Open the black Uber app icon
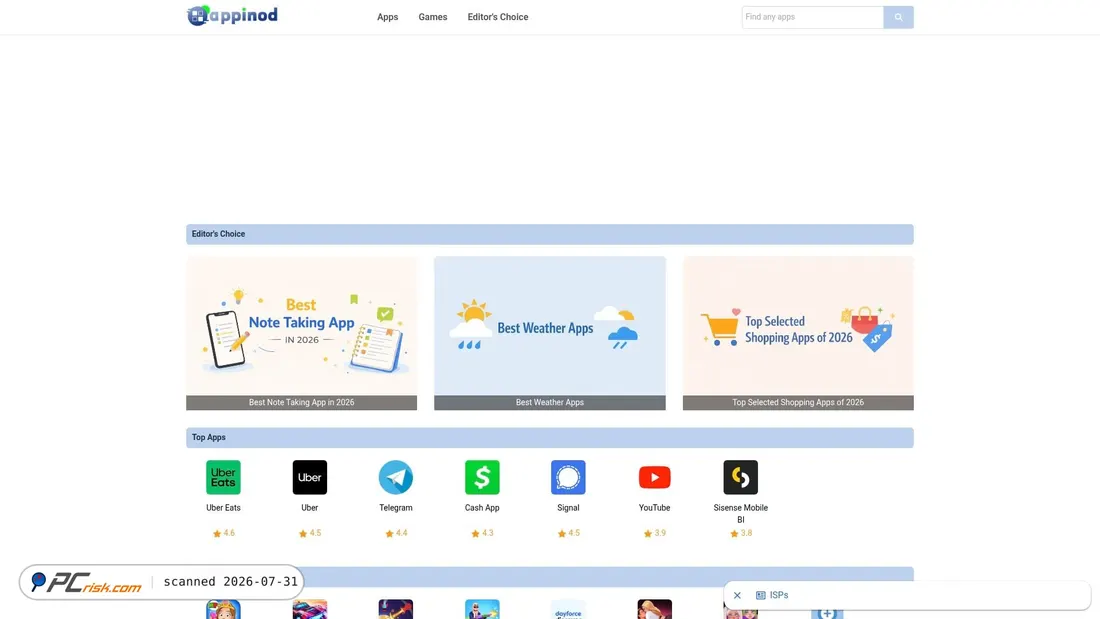The height and width of the screenshot is (619, 1100). coord(309,477)
